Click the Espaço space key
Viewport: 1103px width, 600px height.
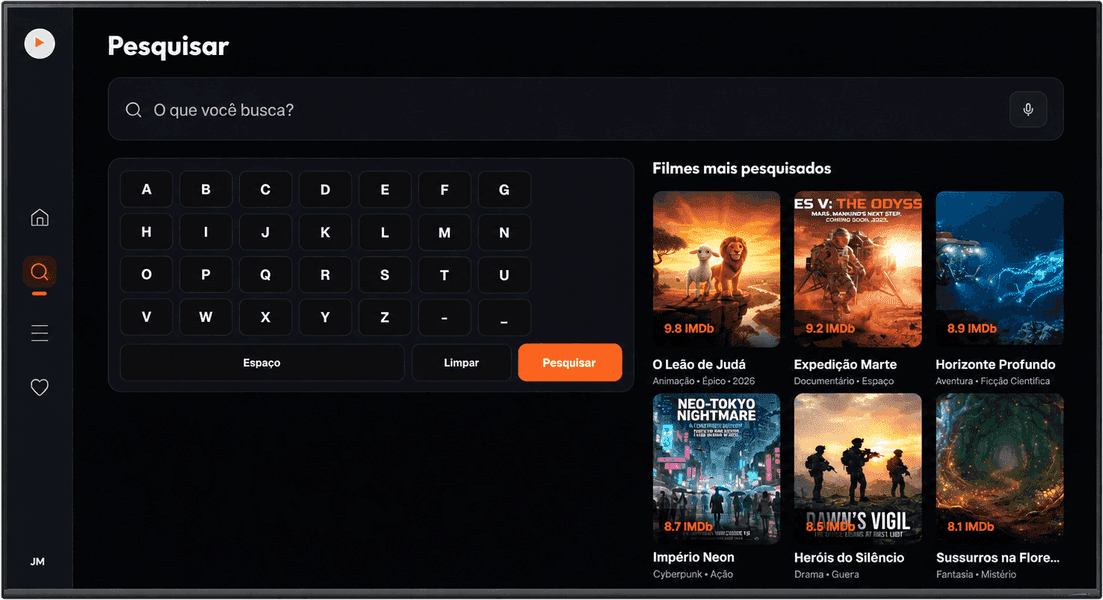coord(262,362)
